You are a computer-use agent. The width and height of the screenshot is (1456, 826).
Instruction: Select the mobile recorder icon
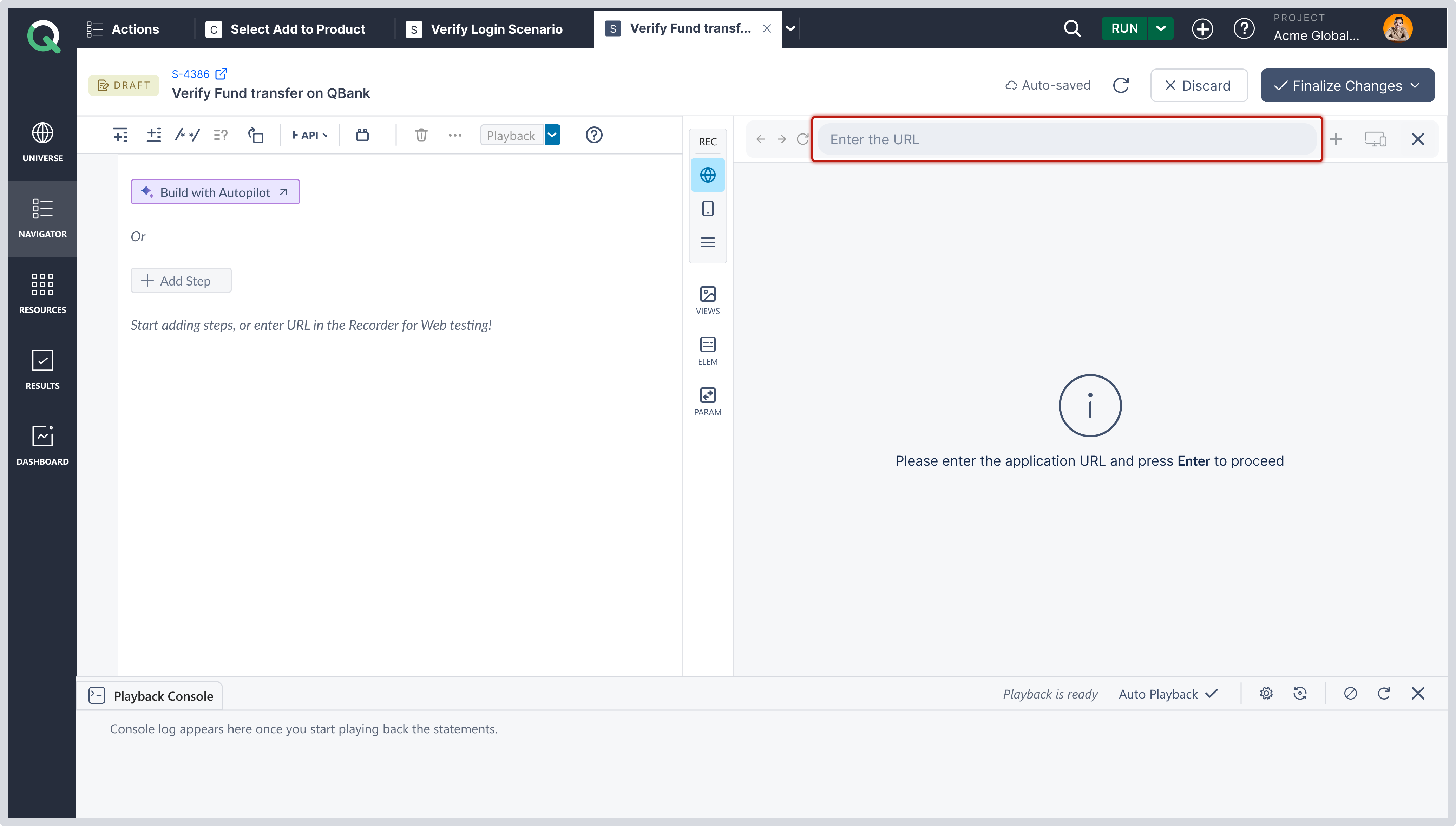coord(707,209)
